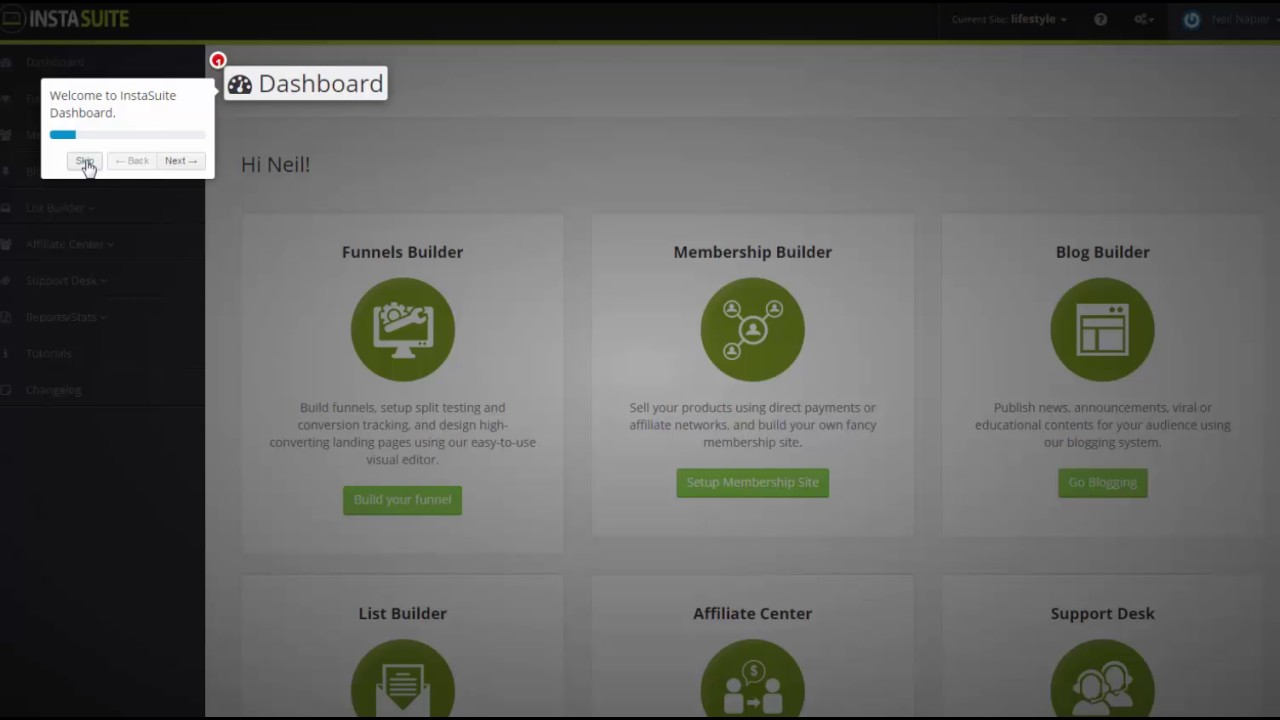The image size is (1280, 720).
Task: Click the Welcome to InstaSuite Dashboard text
Action: [113, 104]
